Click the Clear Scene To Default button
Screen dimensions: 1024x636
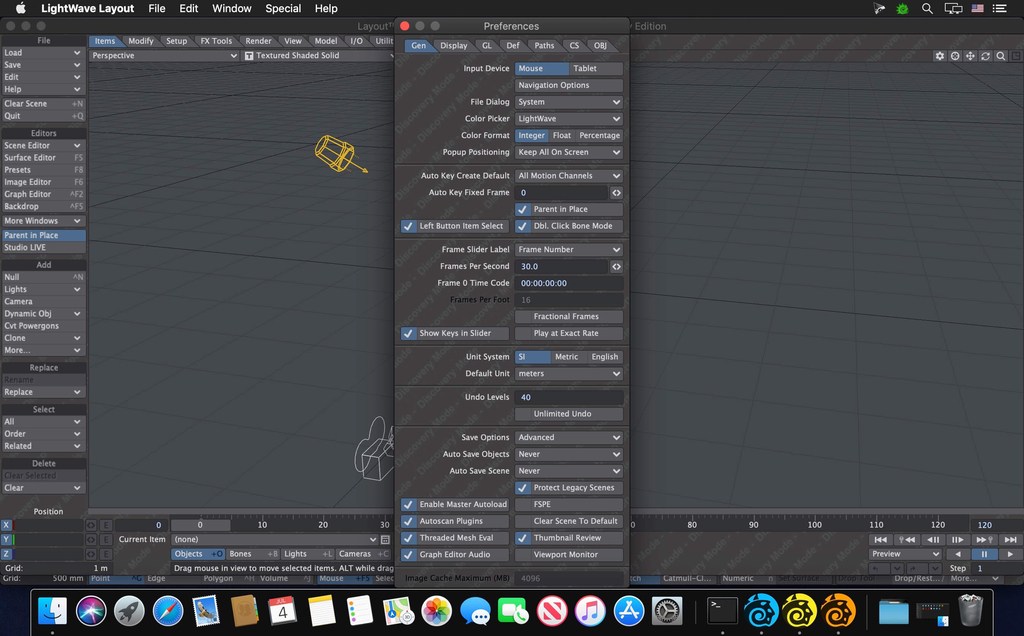pos(569,521)
